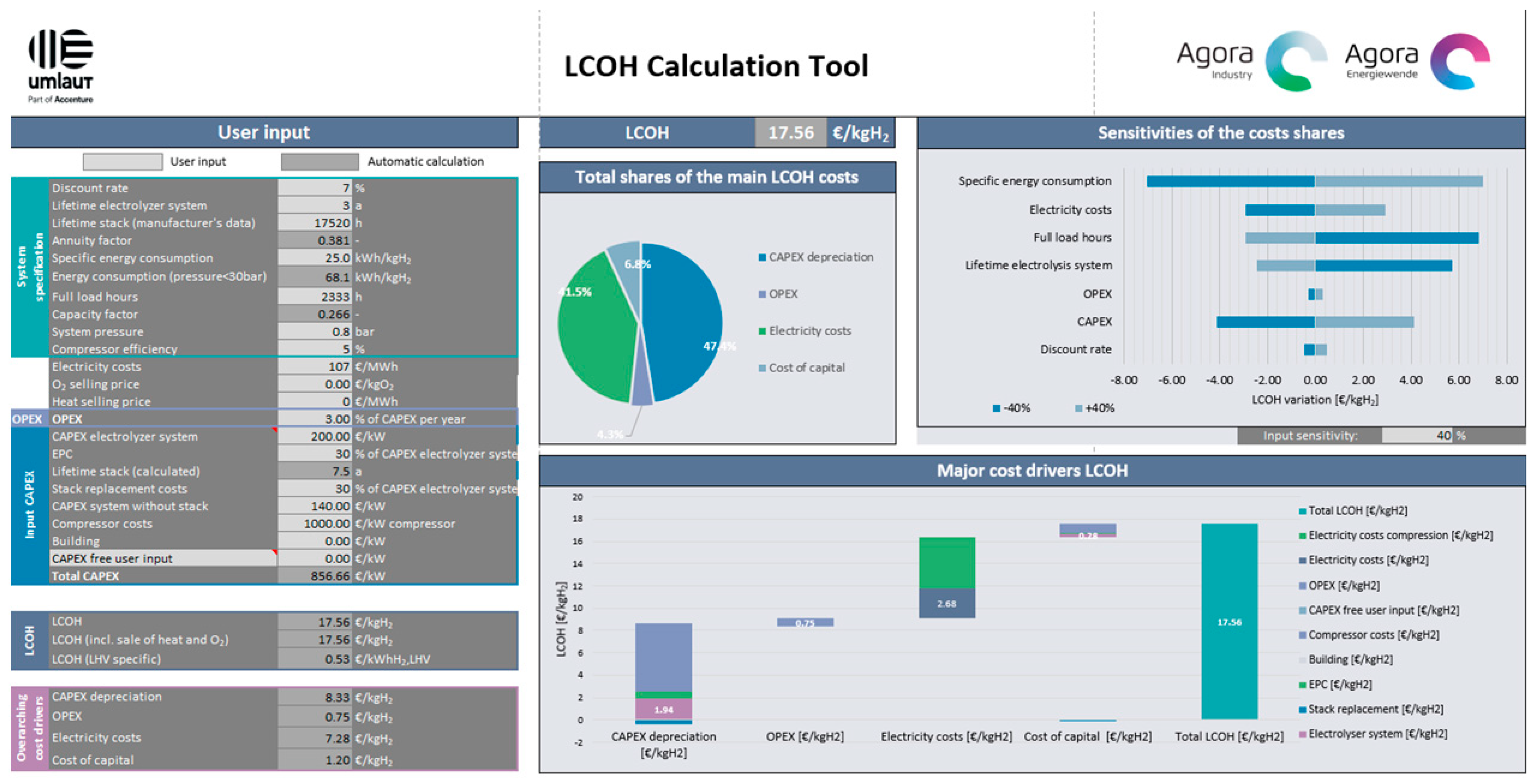Select the Specific energy consumption value 25.0
The image size is (1536, 784).
314,257
